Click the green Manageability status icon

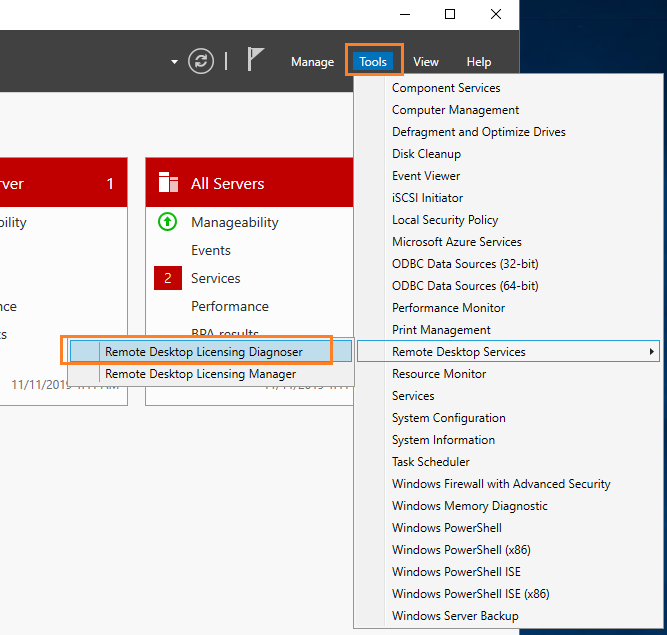pos(168,222)
